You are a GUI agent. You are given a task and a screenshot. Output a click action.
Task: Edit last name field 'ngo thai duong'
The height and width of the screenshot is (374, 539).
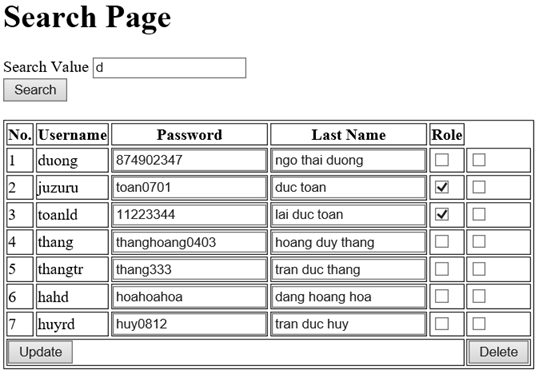point(349,160)
